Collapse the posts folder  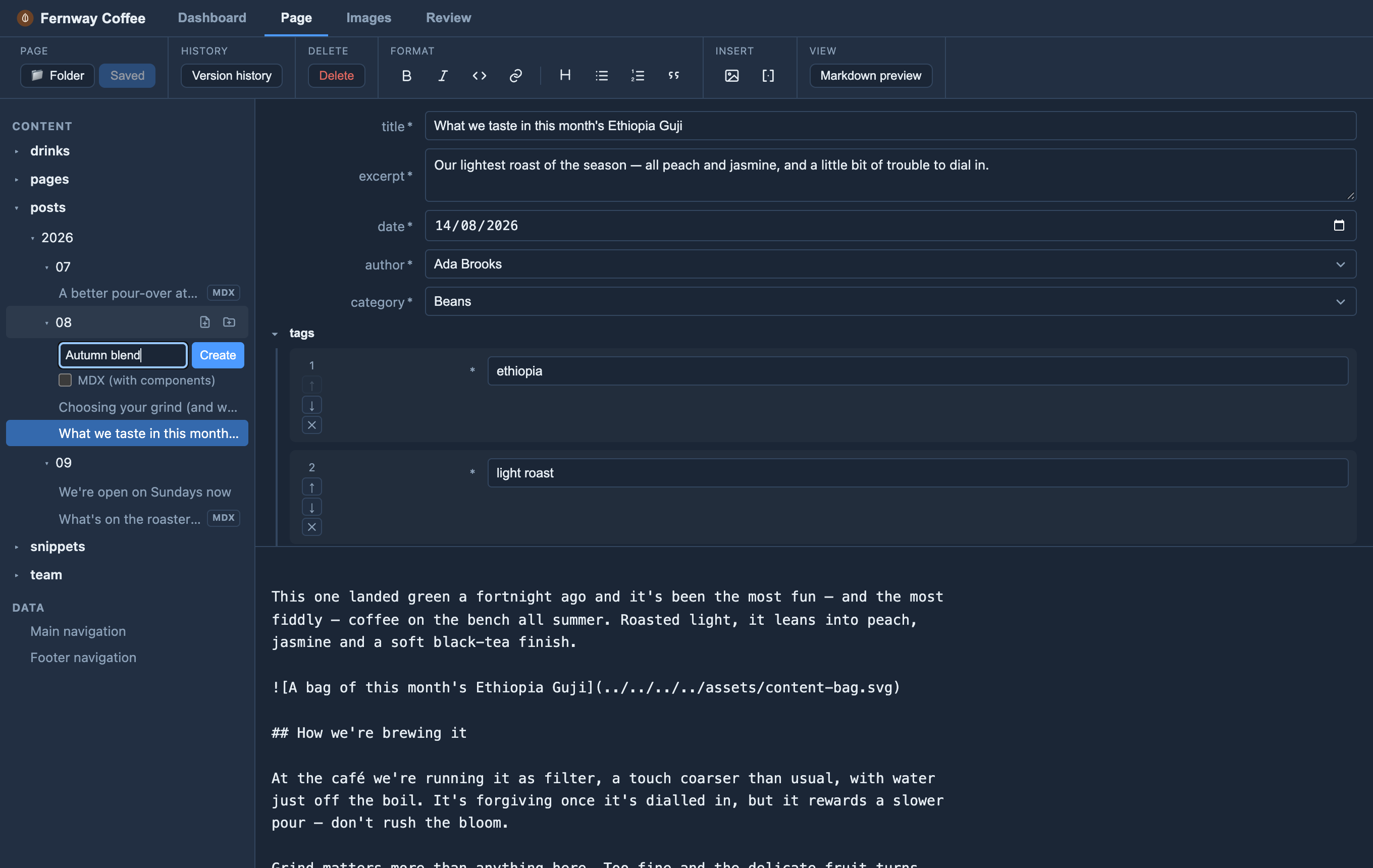pyautogui.click(x=17, y=208)
